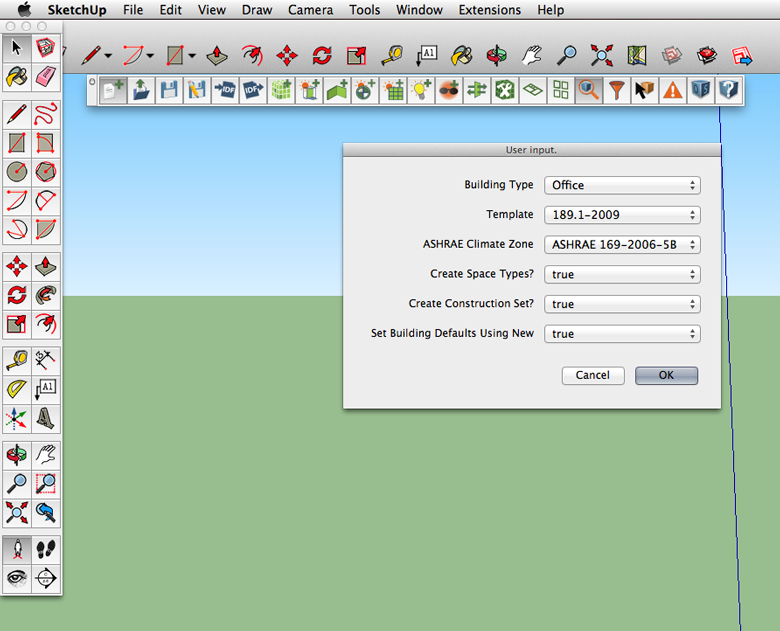The width and height of the screenshot is (780, 631).
Task: Select the Protractor tool
Action: pos(17,389)
